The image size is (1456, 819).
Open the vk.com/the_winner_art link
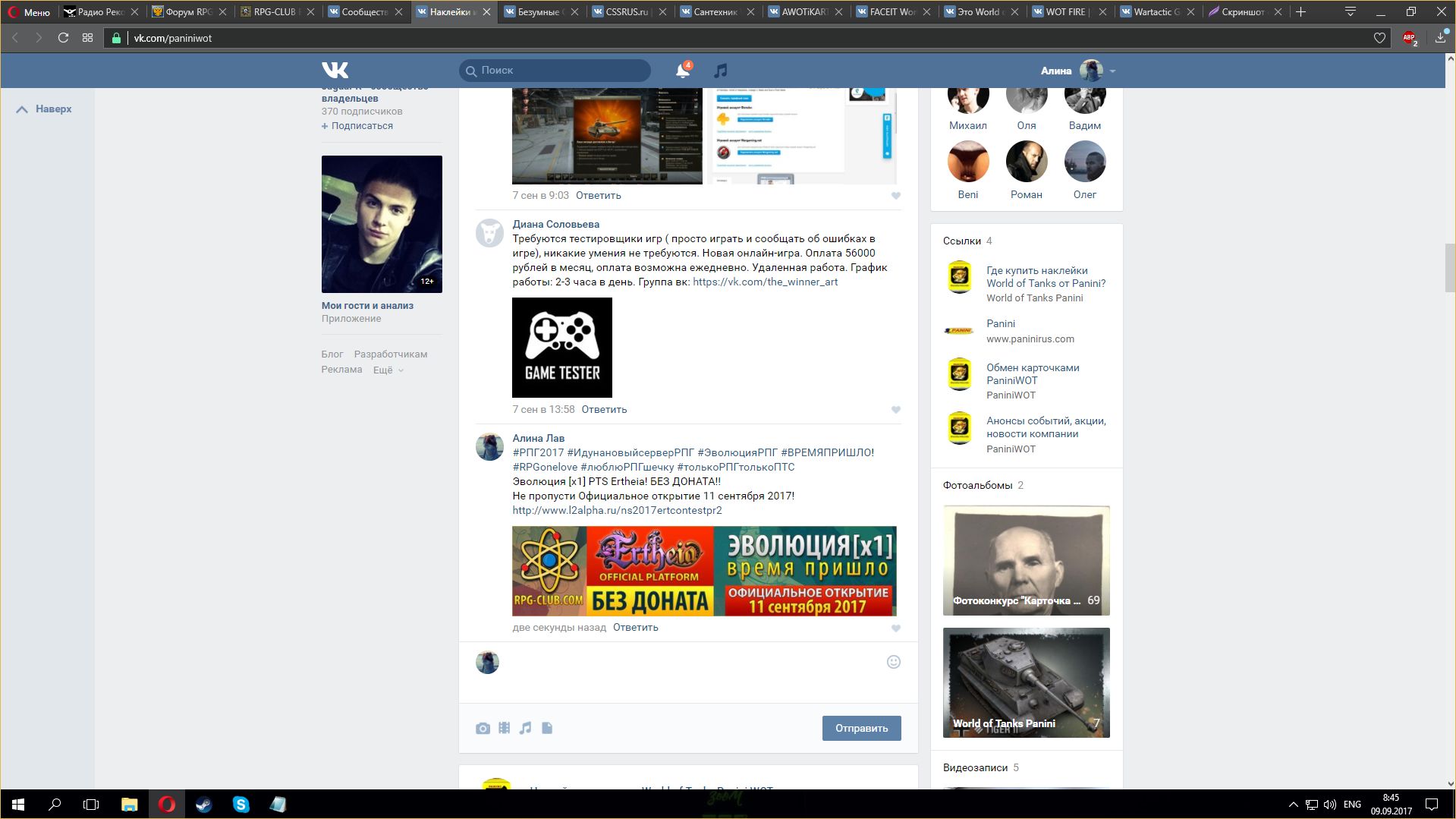click(765, 282)
